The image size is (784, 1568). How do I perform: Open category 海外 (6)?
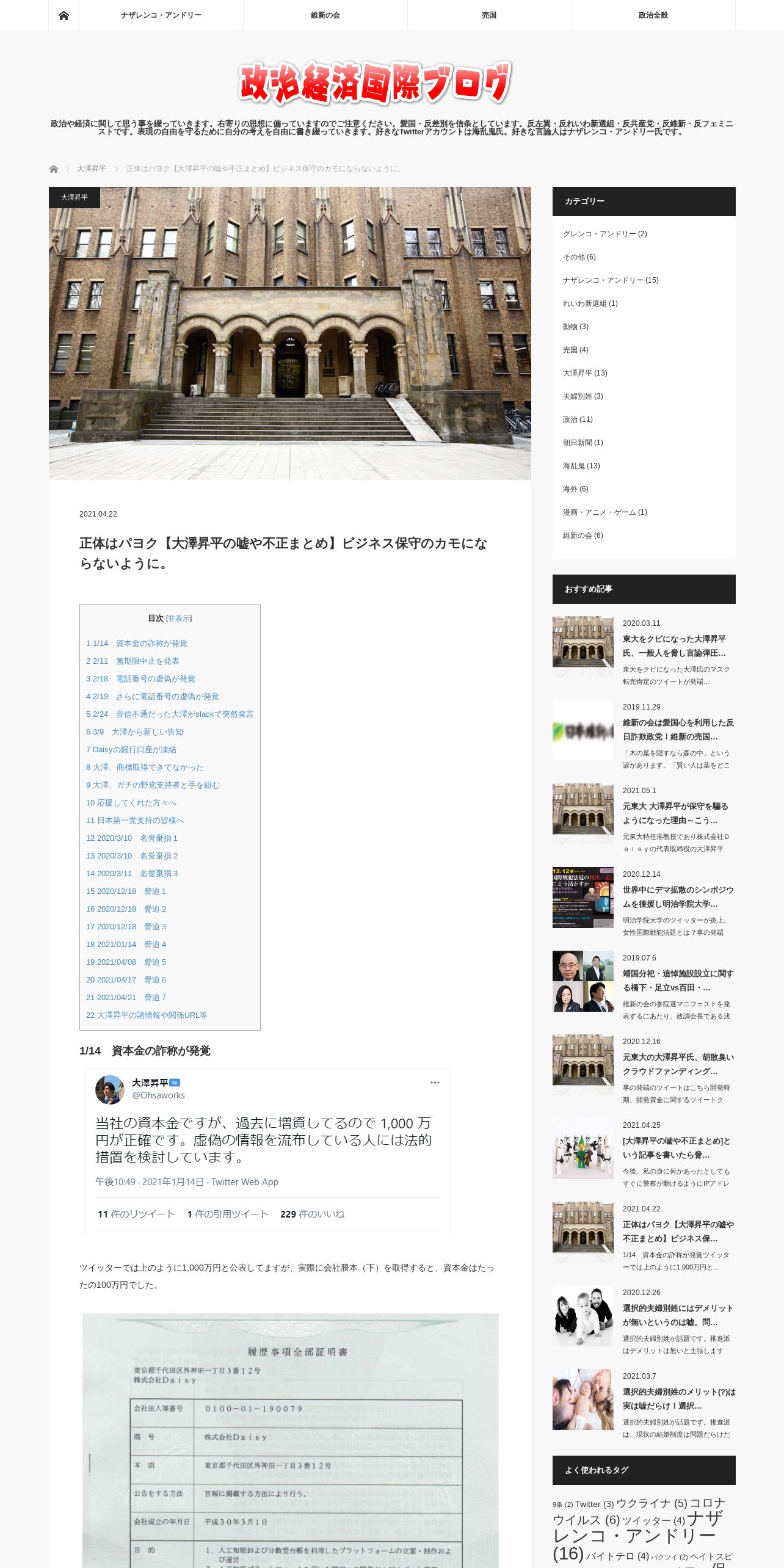pos(576,489)
